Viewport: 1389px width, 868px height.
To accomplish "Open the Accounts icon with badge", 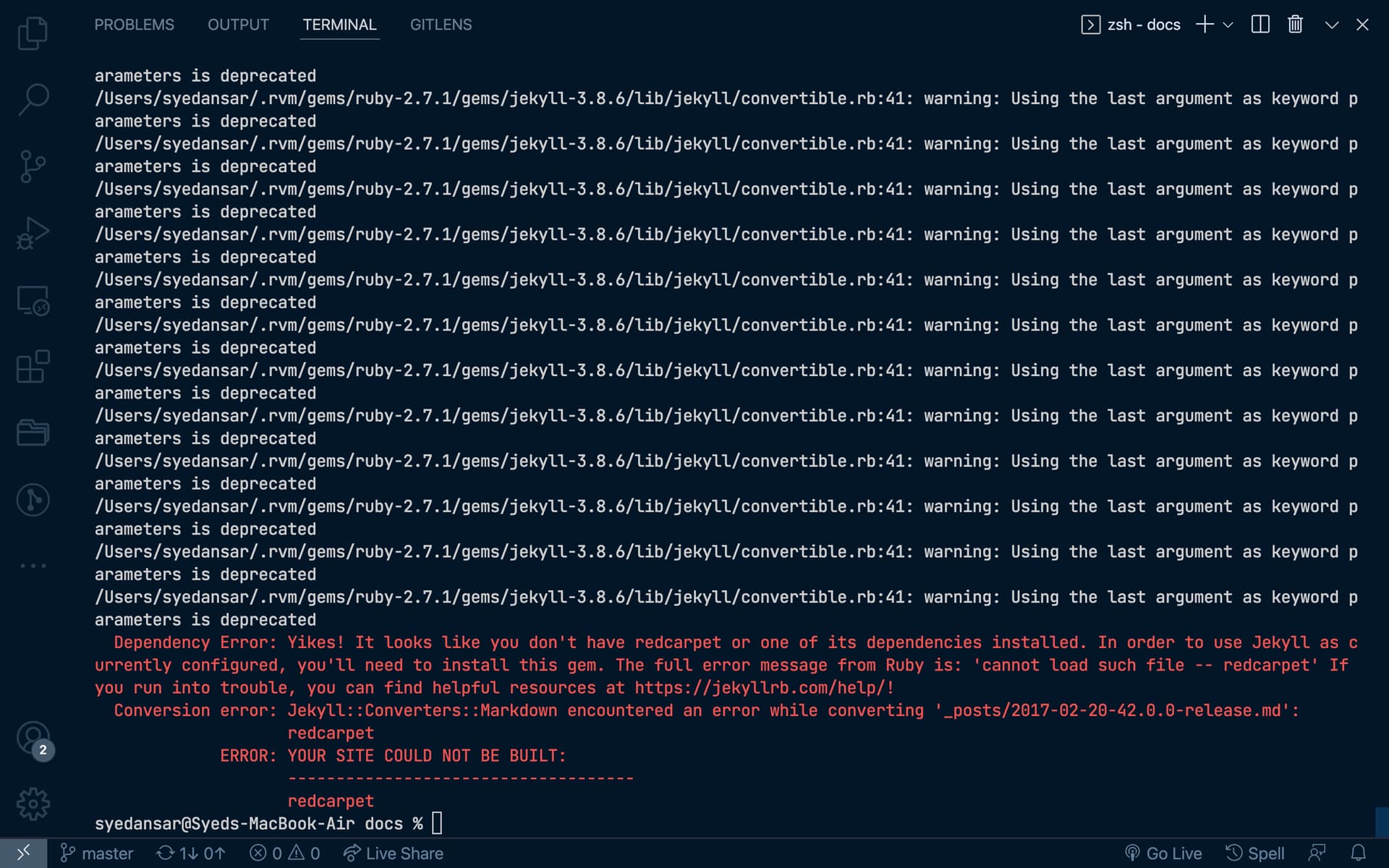I will (33, 738).
